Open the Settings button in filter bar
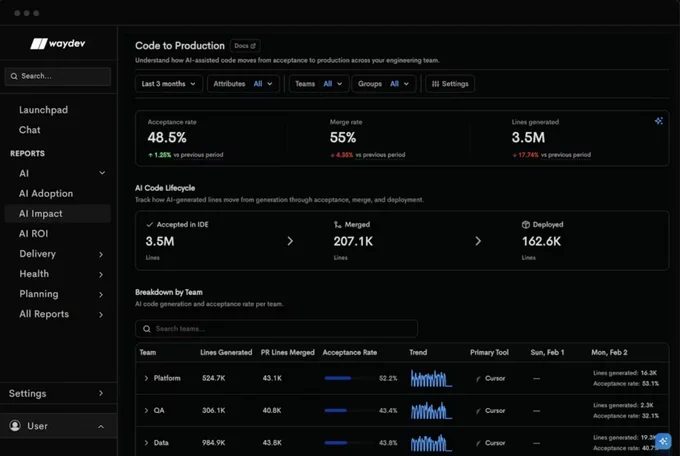Screen dimensions: 680x456 pos(450,84)
